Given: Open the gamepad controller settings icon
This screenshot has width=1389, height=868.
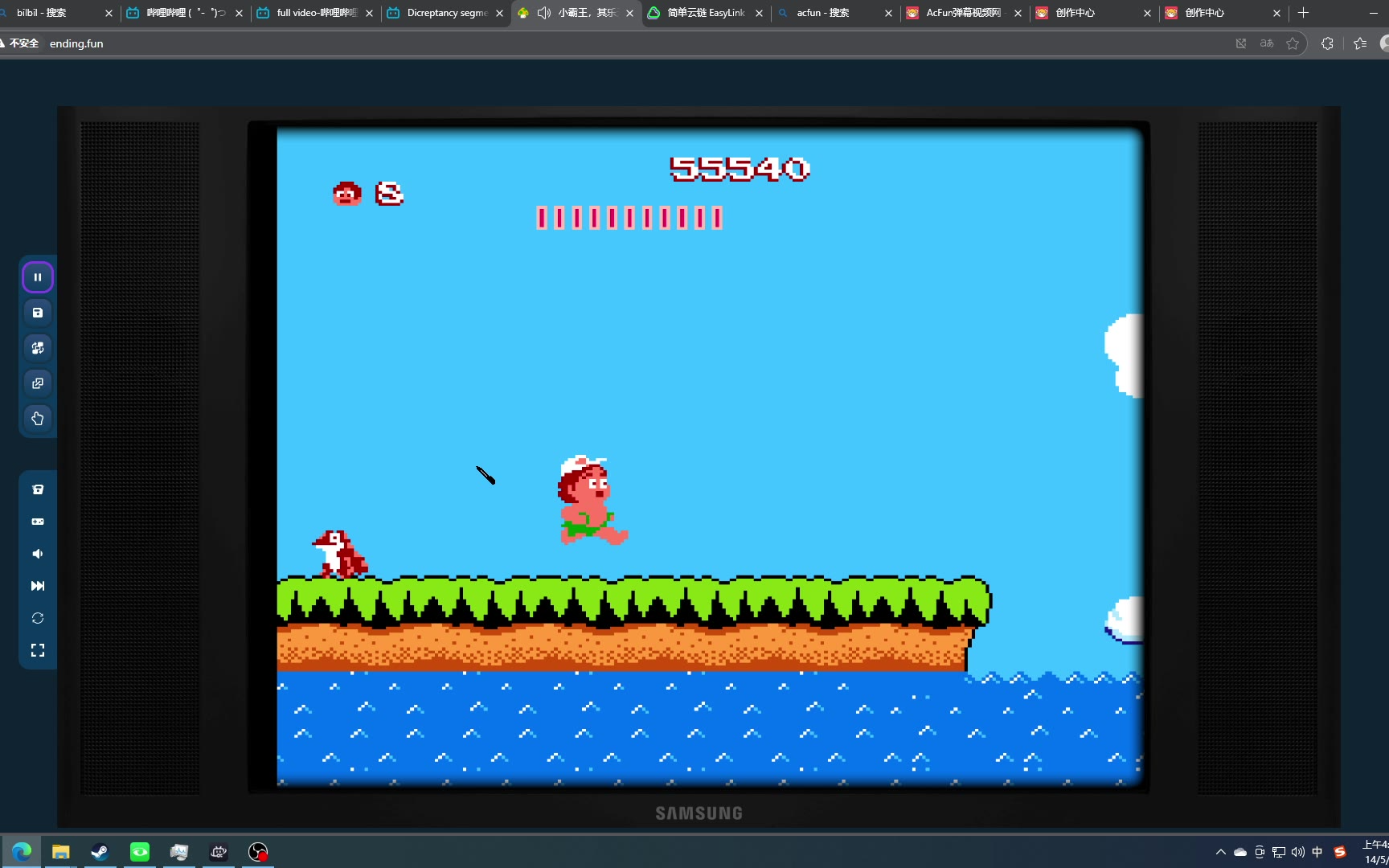Looking at the screenshot, I should [x=38, y=522].
